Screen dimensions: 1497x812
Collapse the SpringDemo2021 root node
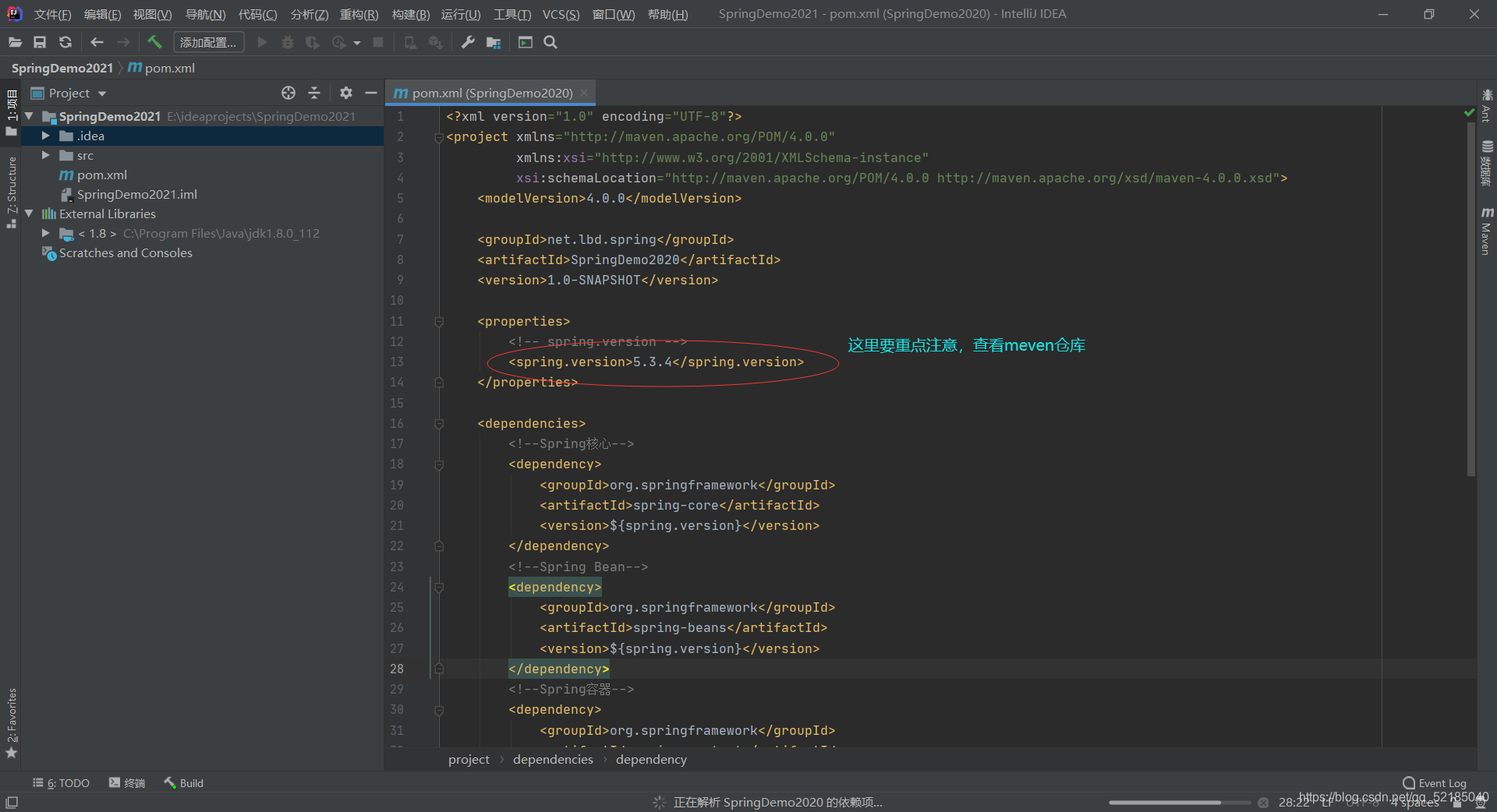tap(29, 116)
